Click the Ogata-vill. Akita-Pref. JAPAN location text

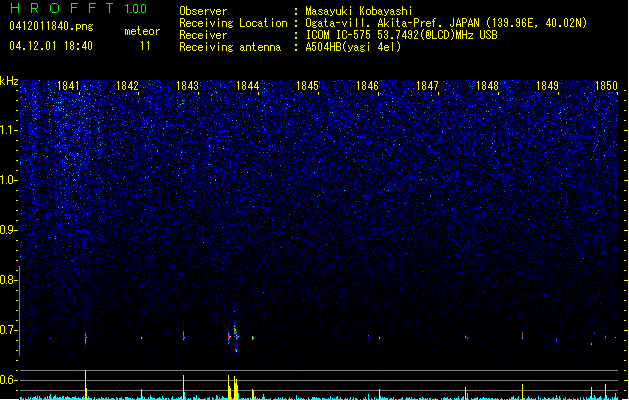pyautogui.click(x=446, y=23)
